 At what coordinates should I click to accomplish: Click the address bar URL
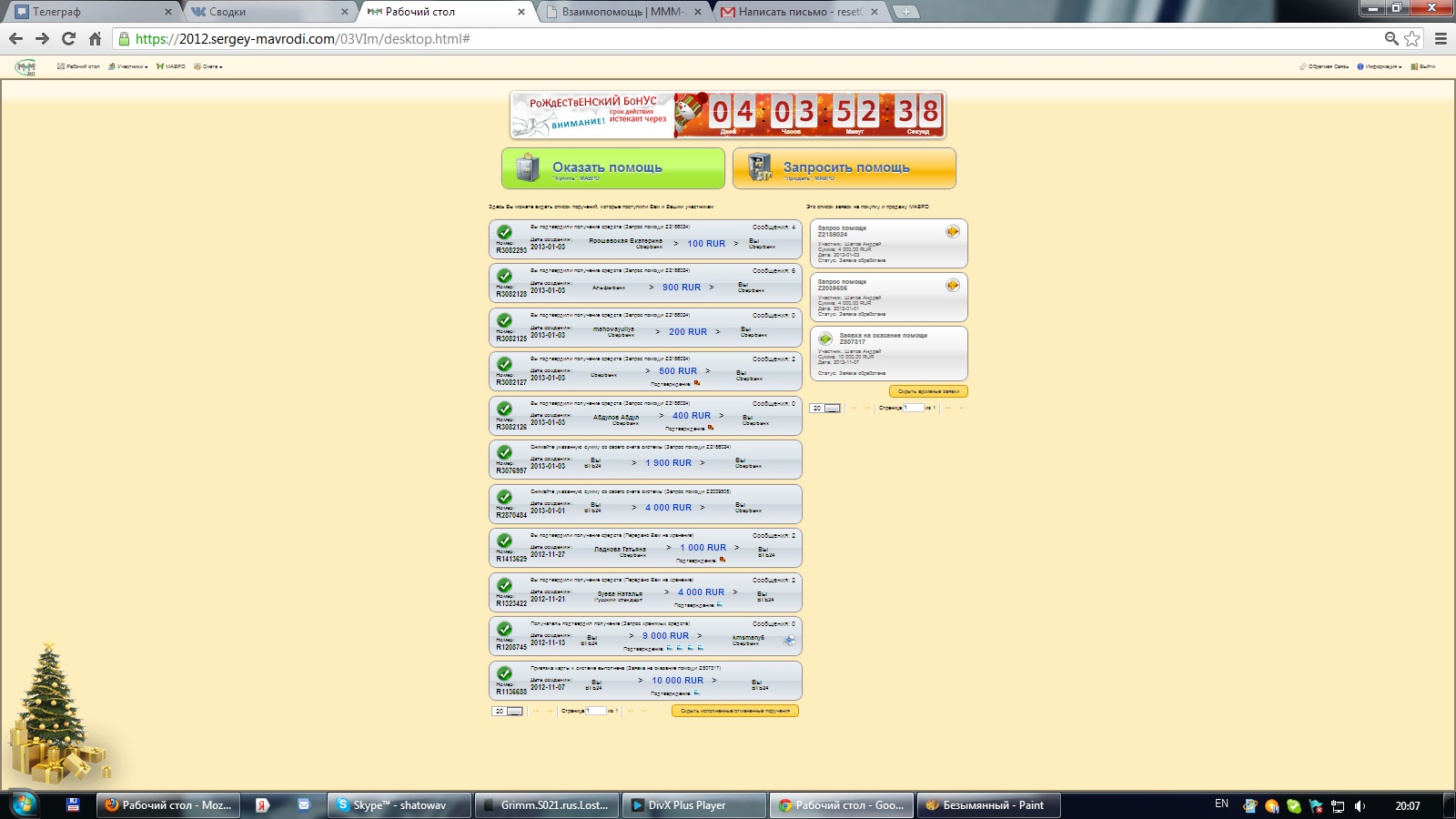click(303, 39)
